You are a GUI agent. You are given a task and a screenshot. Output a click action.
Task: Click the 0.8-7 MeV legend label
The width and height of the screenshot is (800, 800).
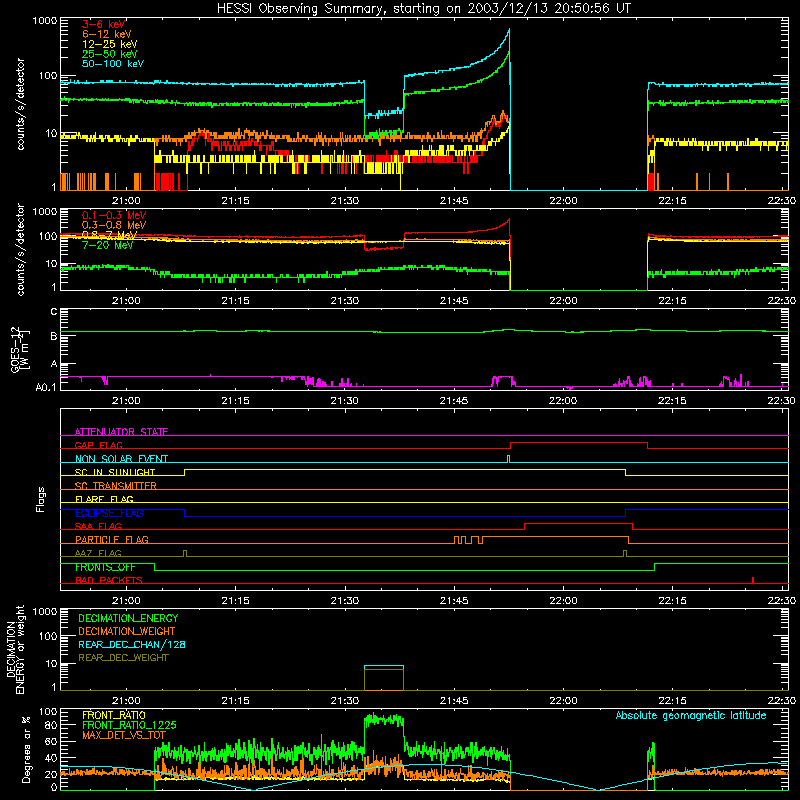pyautogui.click(x=109, y=235)
